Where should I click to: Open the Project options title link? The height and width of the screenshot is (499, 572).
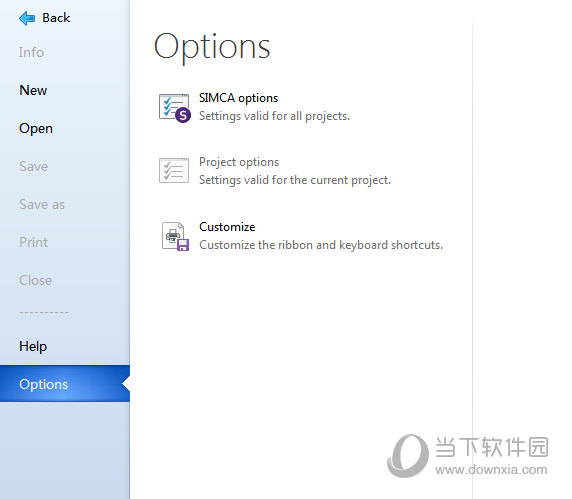point(239,162)
